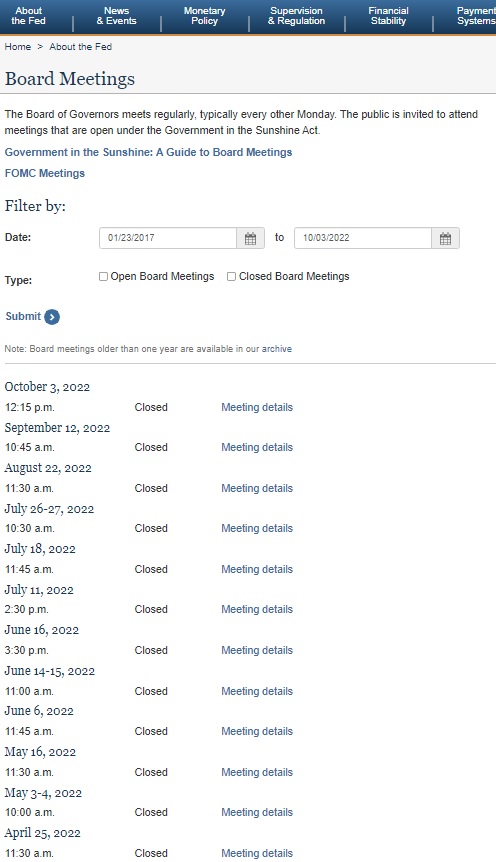Open the archive link in the note
Viewport: 496px width, 862px height.
(x=277, y=349)
